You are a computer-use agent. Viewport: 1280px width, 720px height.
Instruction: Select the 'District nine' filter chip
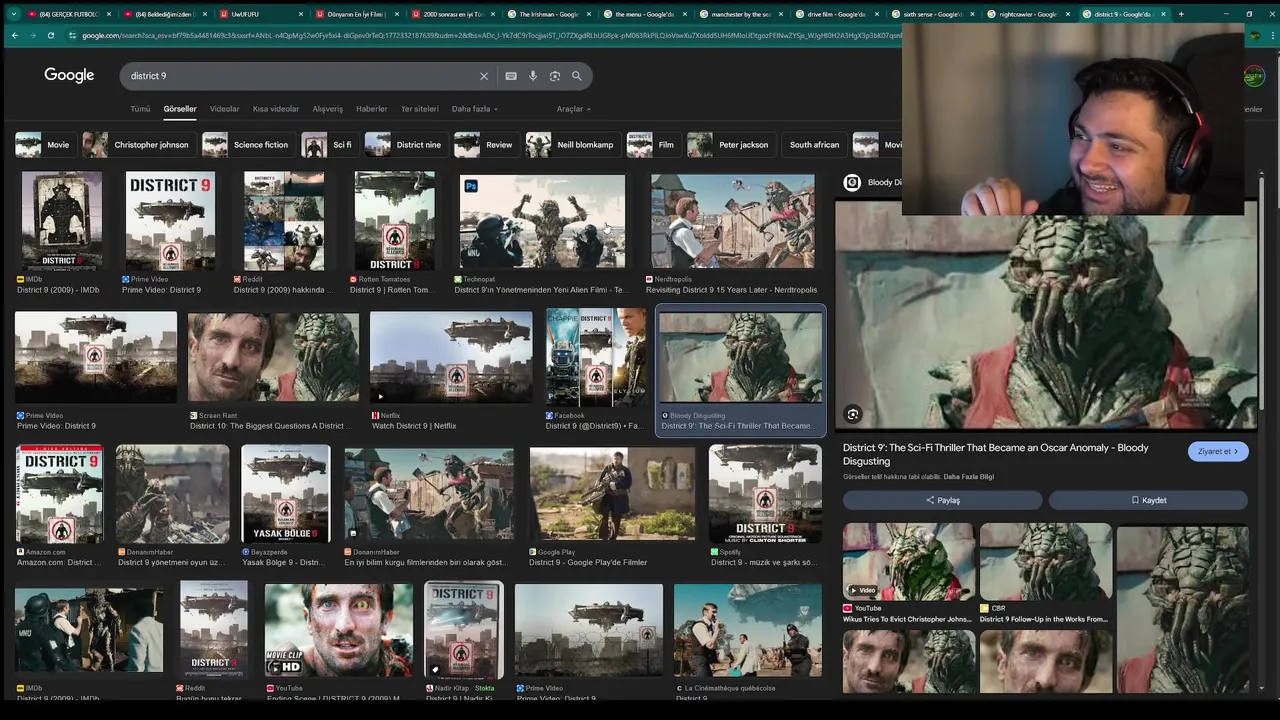406,145
